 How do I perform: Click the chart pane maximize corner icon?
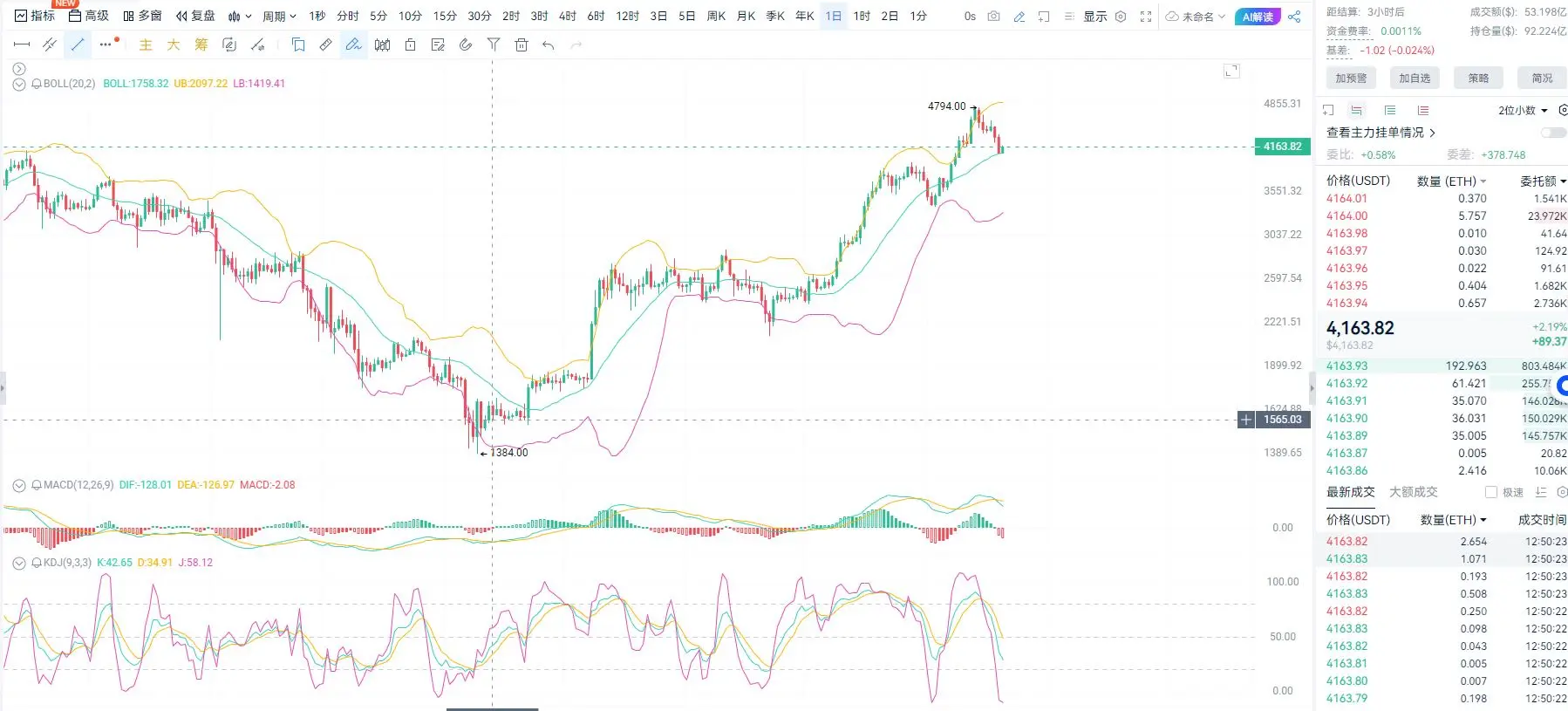point(1231,71)
